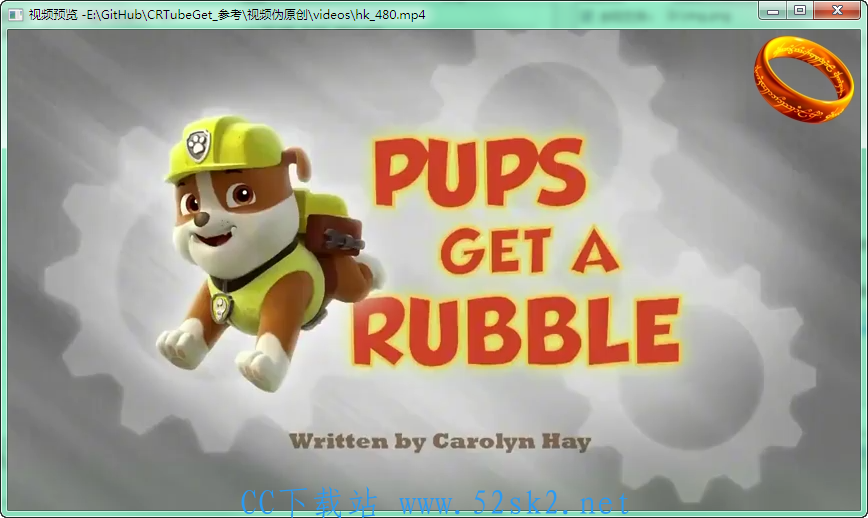
Task: Click the red PUPS title word
Action: click(480, 172)
